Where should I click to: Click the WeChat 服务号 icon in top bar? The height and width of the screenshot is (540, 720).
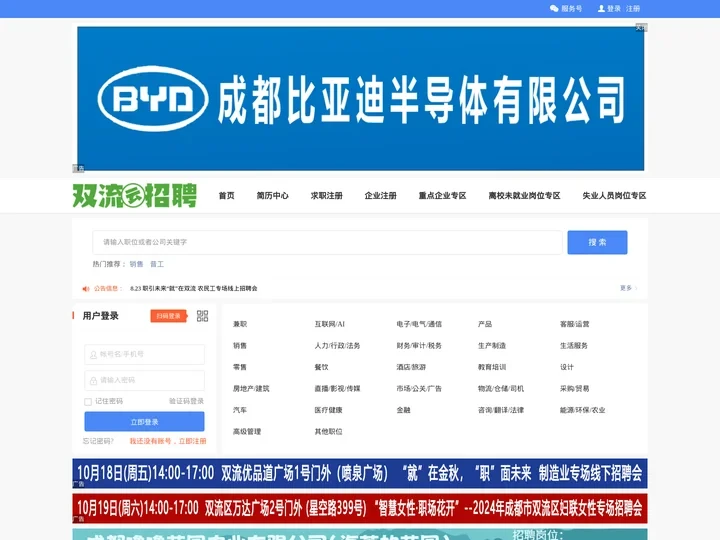[x=554, y=9]
